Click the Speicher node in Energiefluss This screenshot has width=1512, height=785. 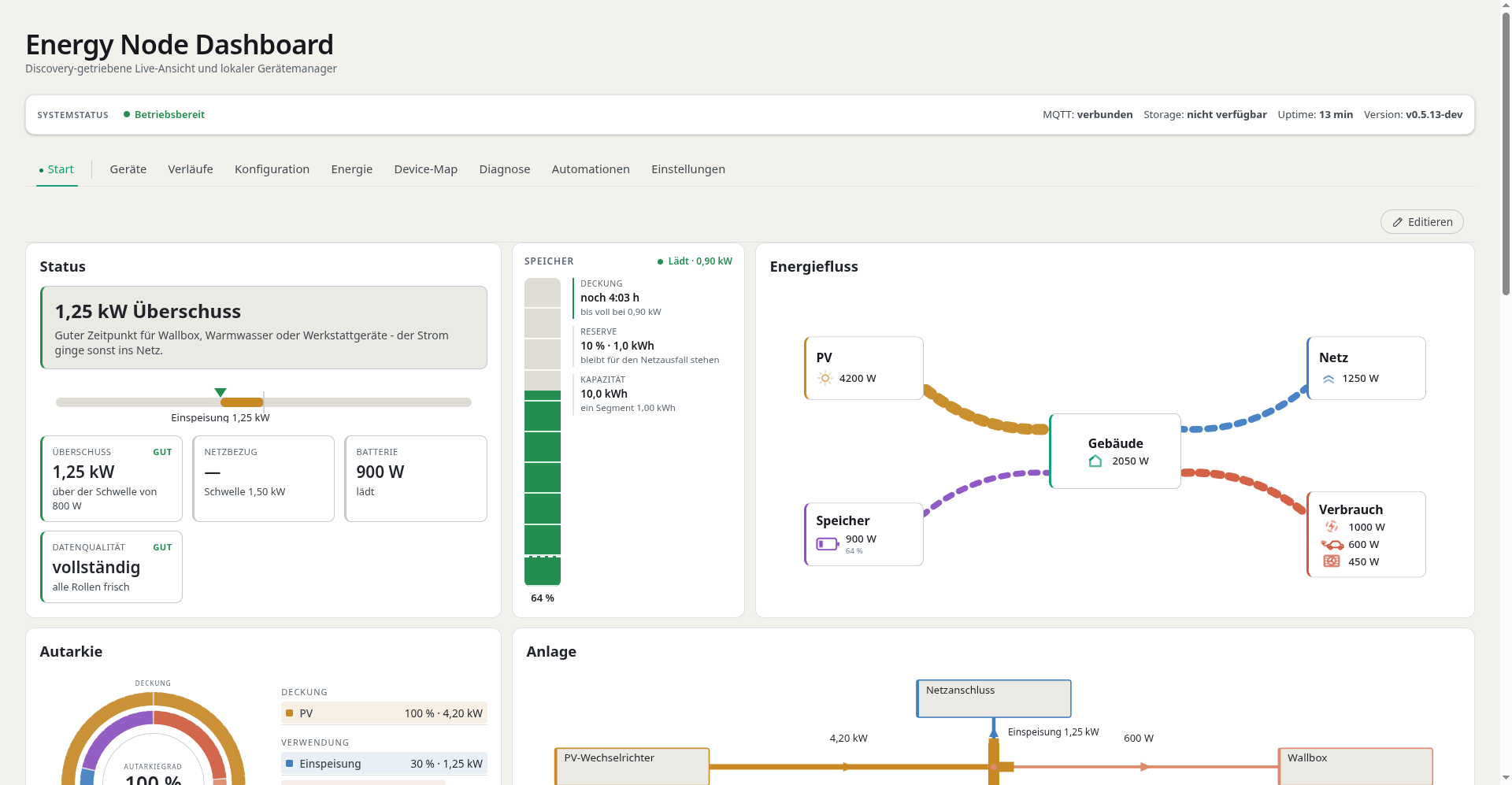click(864, 535)
